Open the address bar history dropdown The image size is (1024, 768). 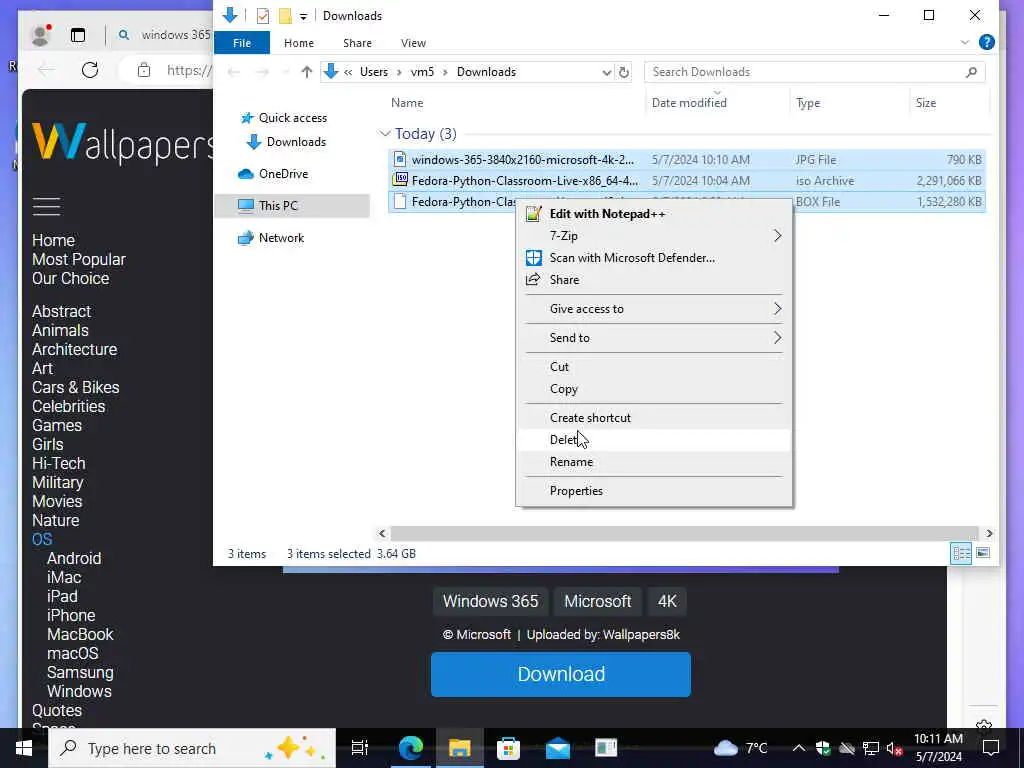click(x=606, y=72)
